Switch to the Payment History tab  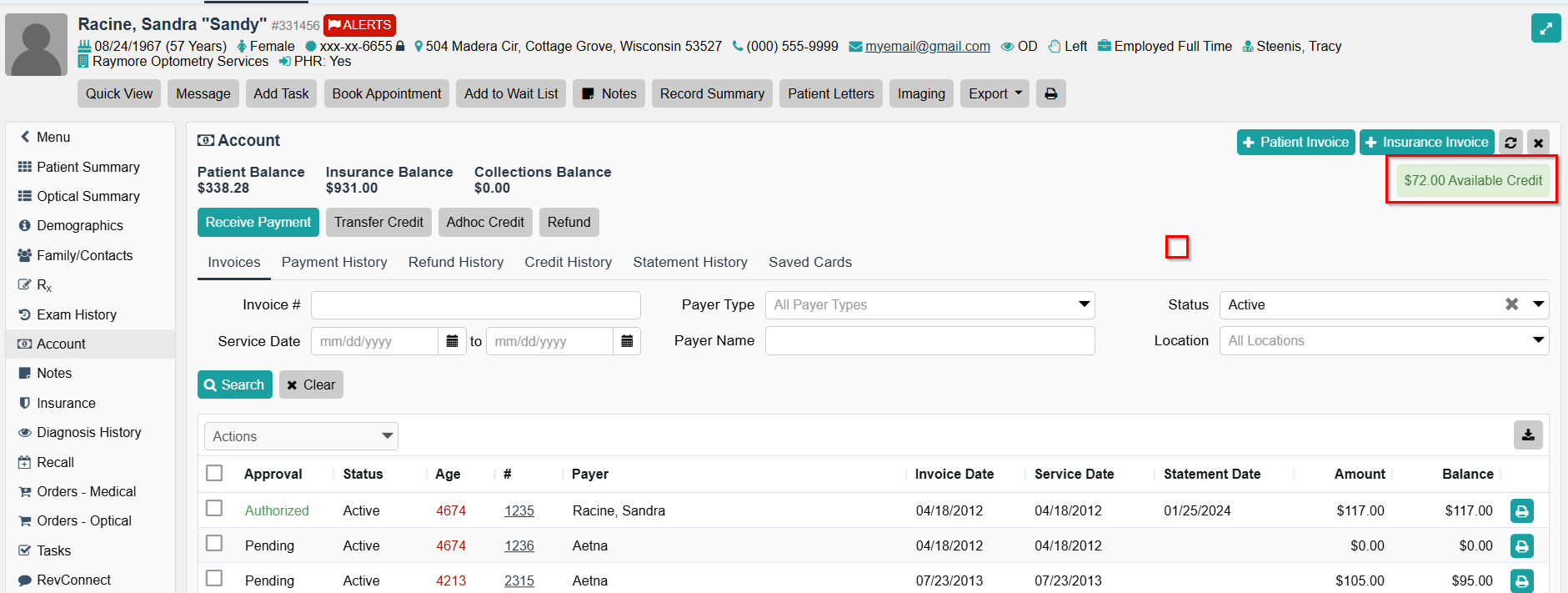click(x=334, y=263)
